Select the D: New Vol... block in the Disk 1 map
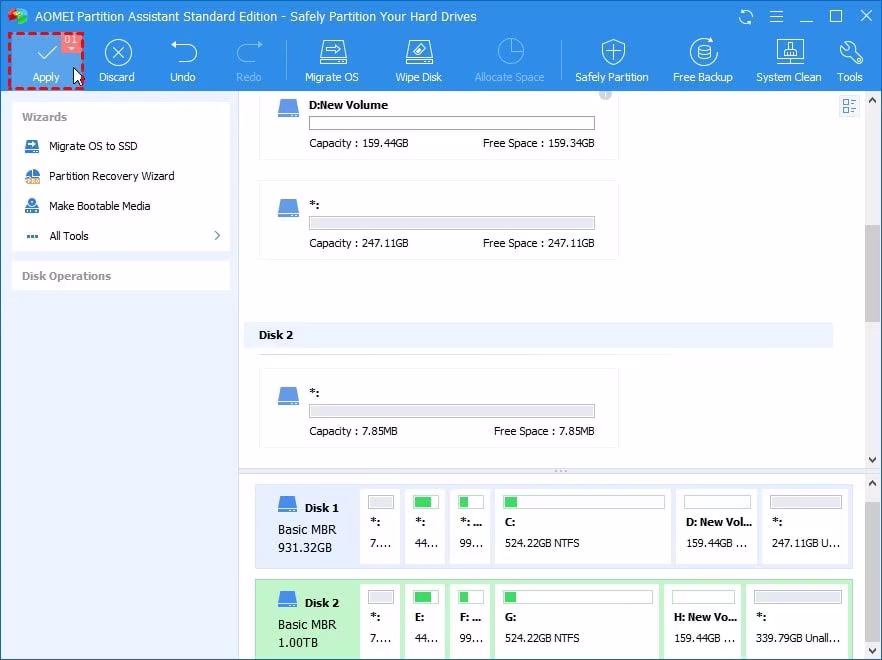This screenshot has width=882, height=660. (x=717, y=527)
